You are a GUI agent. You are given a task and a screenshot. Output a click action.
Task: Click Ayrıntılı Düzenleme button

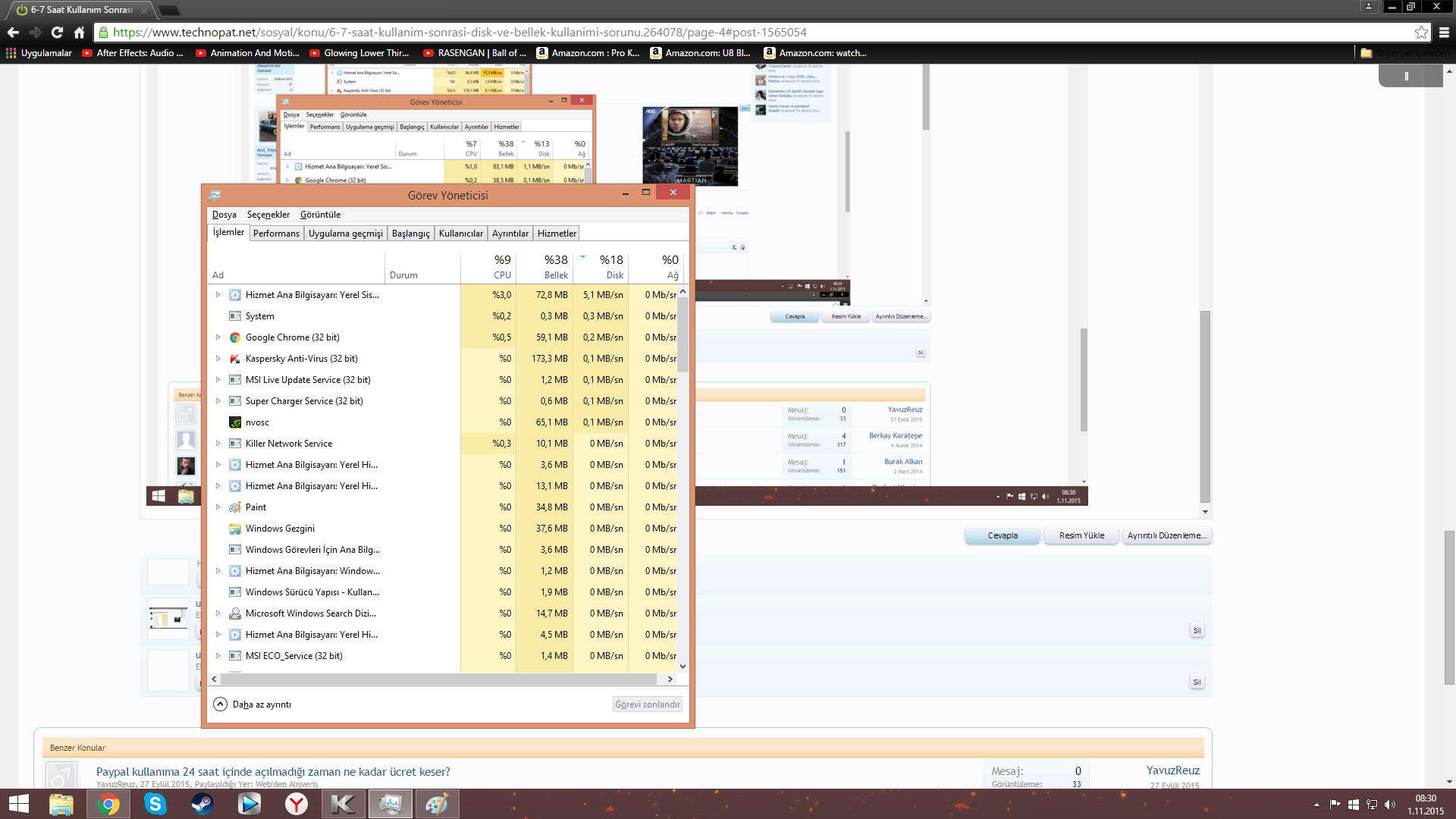[1166, 535]
